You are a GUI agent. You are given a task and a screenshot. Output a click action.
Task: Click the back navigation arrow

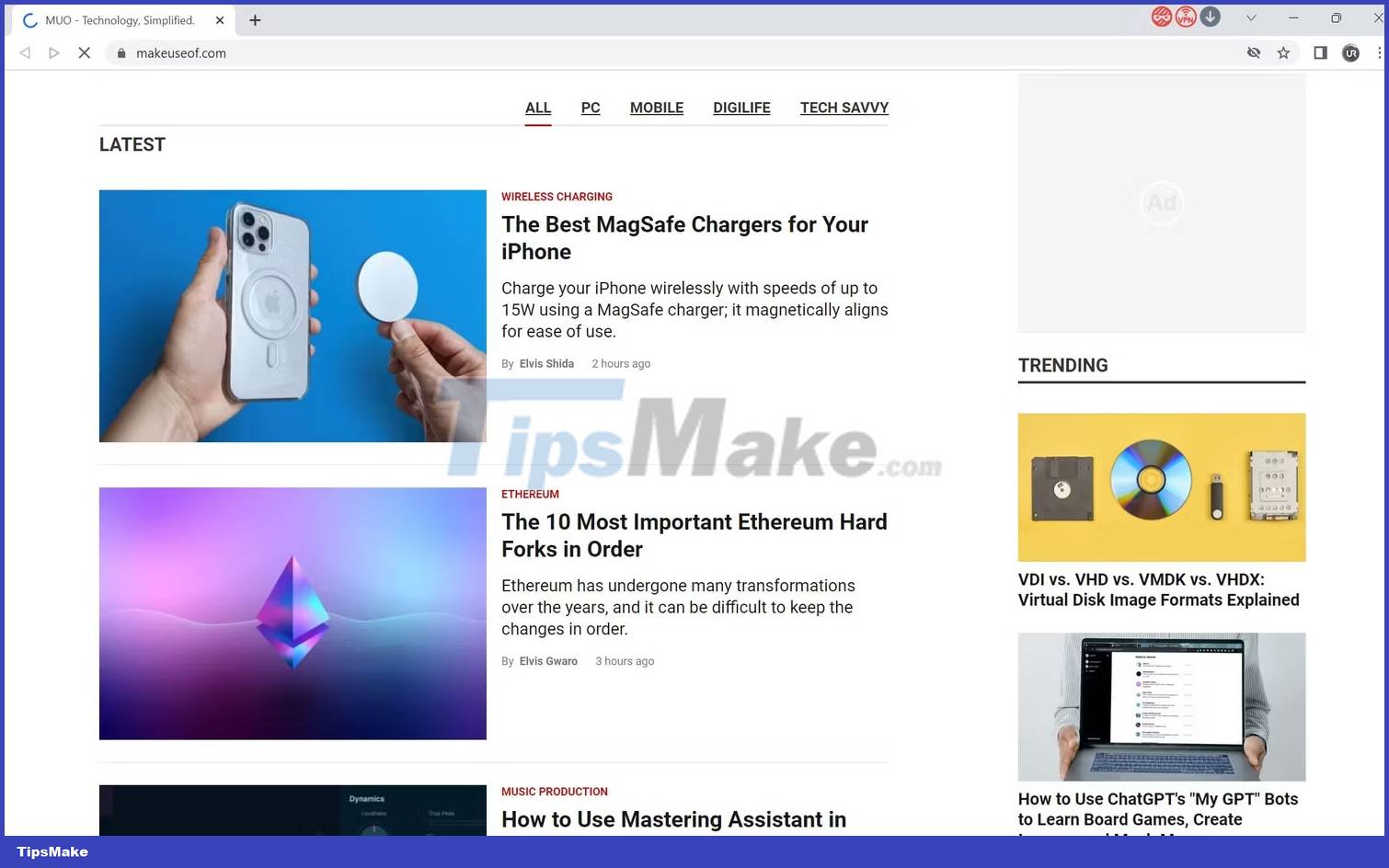tap(25, 53)
